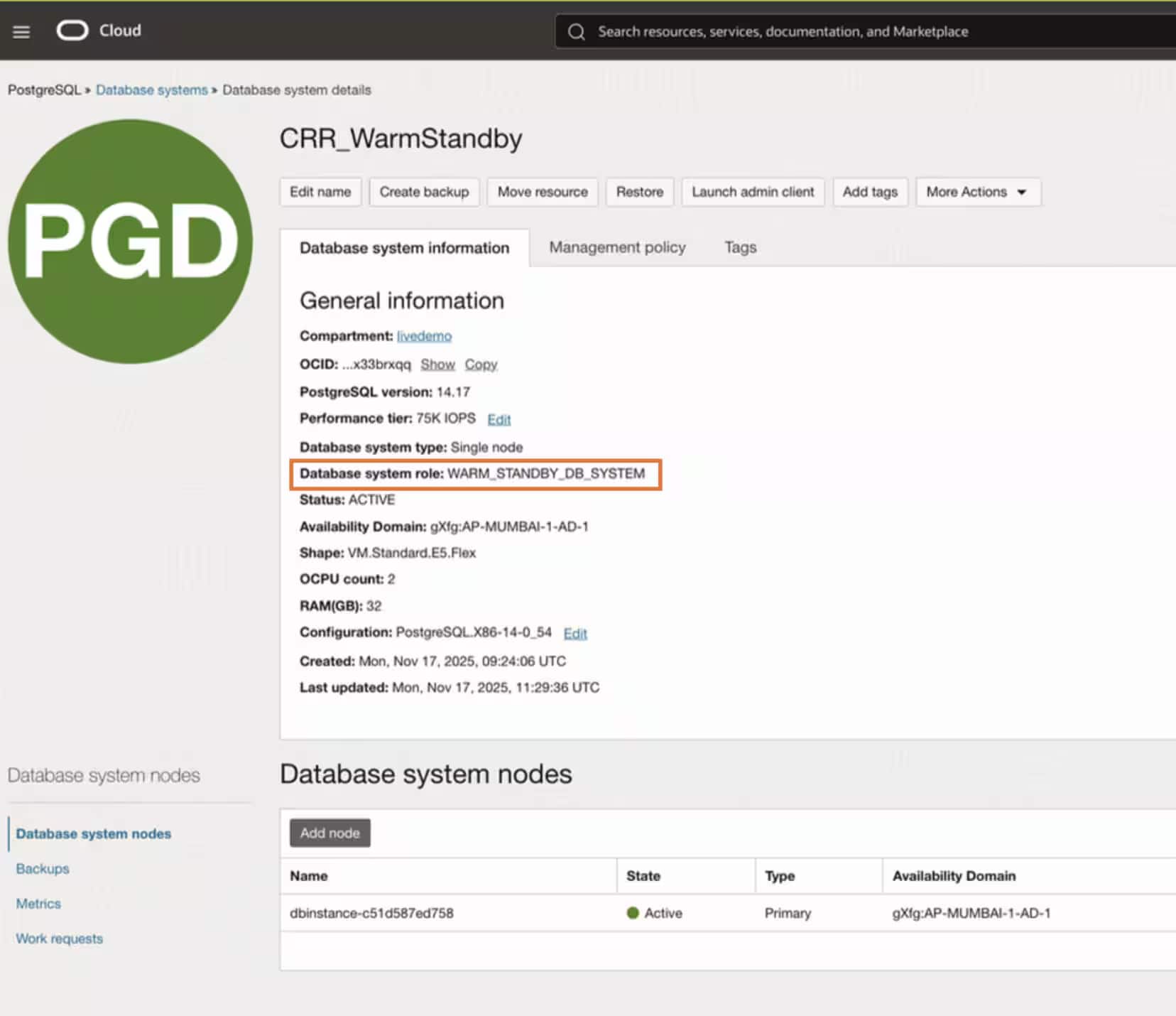This screenshot has width=1176, height=1016.
Task: Open the Tags tab
Action: pos(740,247)
